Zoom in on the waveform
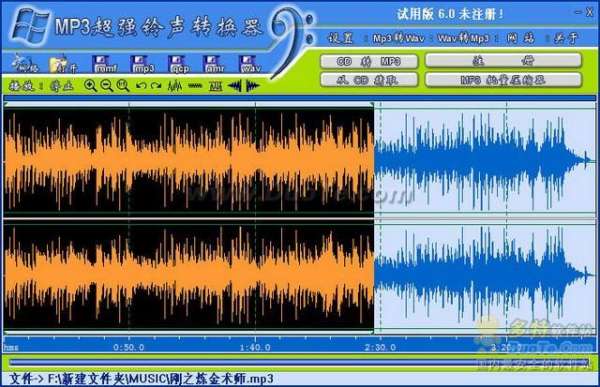This screenshot has width=600, height=387. [90, 86]
